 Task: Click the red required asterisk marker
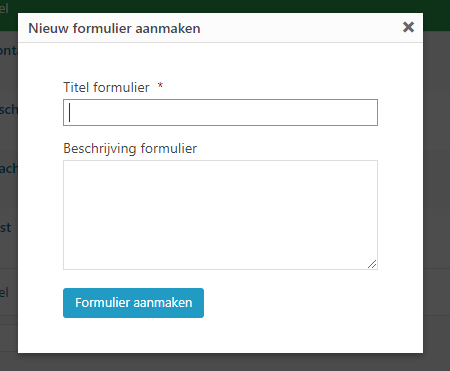pyautogui.click(x=160, y=86)
